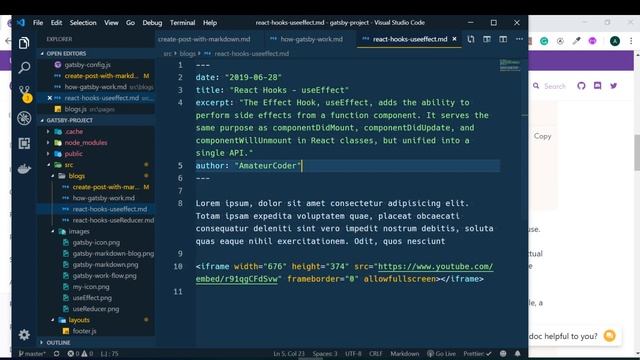Open the Explorer view in activity bar
640x360 pixels.
24,43
